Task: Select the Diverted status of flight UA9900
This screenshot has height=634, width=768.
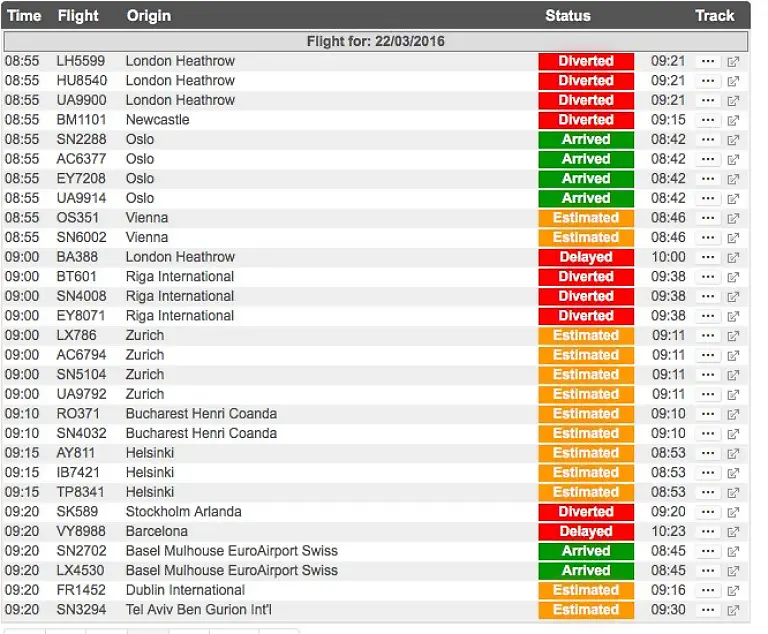Action: 586,100
